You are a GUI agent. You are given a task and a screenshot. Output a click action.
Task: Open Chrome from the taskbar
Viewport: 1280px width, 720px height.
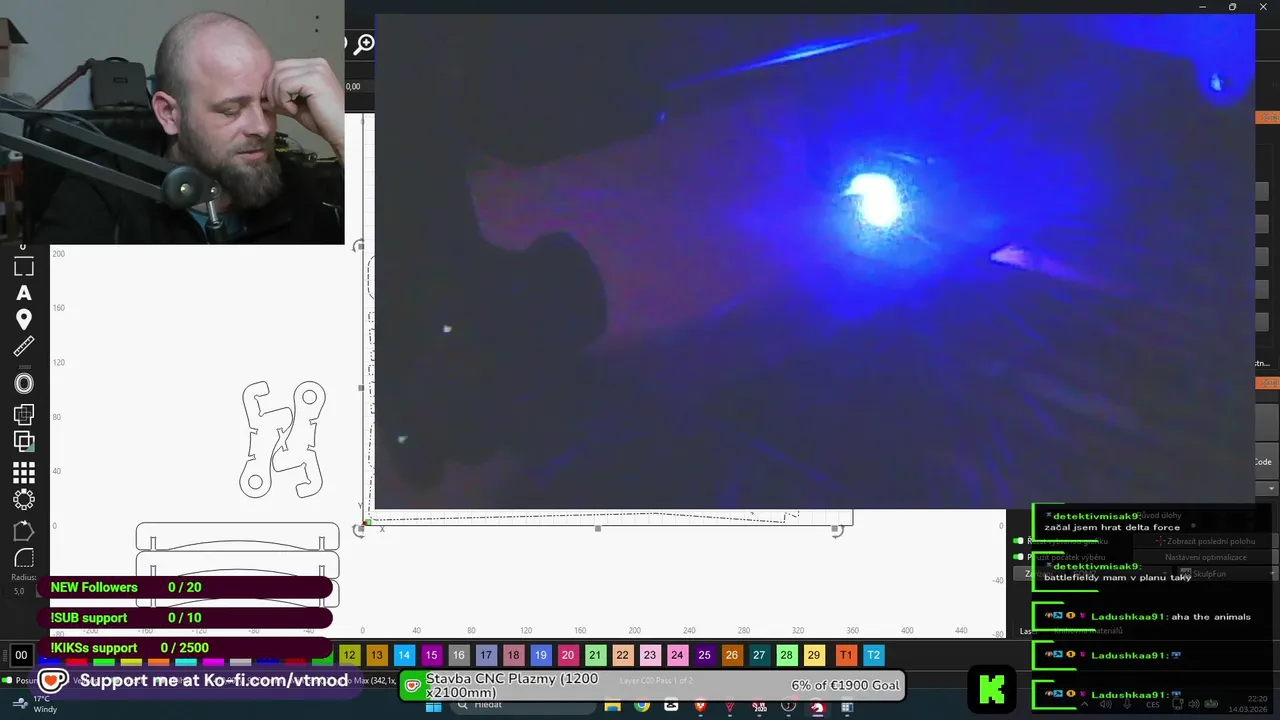point(642,706)
